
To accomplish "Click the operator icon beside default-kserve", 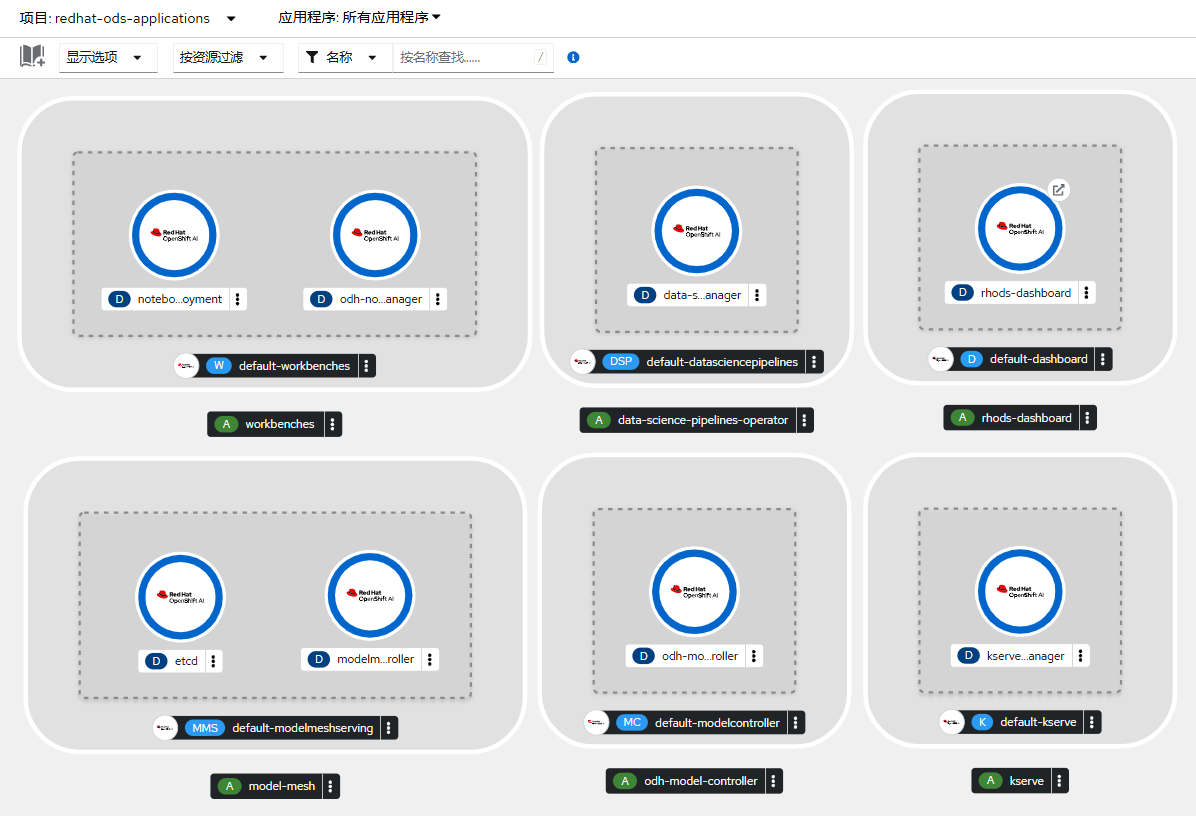I will click(x=952, y=722).
